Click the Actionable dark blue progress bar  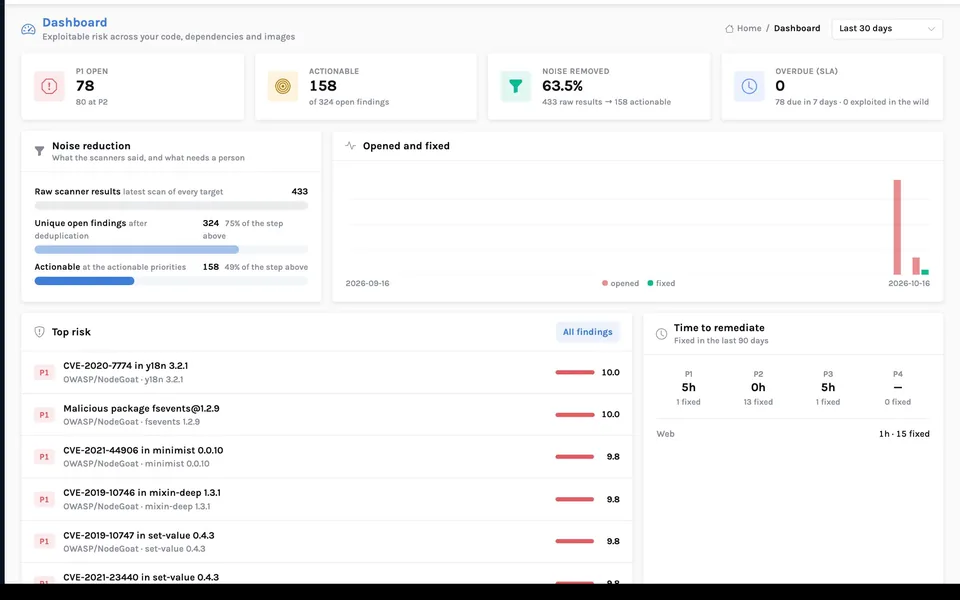(84, 281)
